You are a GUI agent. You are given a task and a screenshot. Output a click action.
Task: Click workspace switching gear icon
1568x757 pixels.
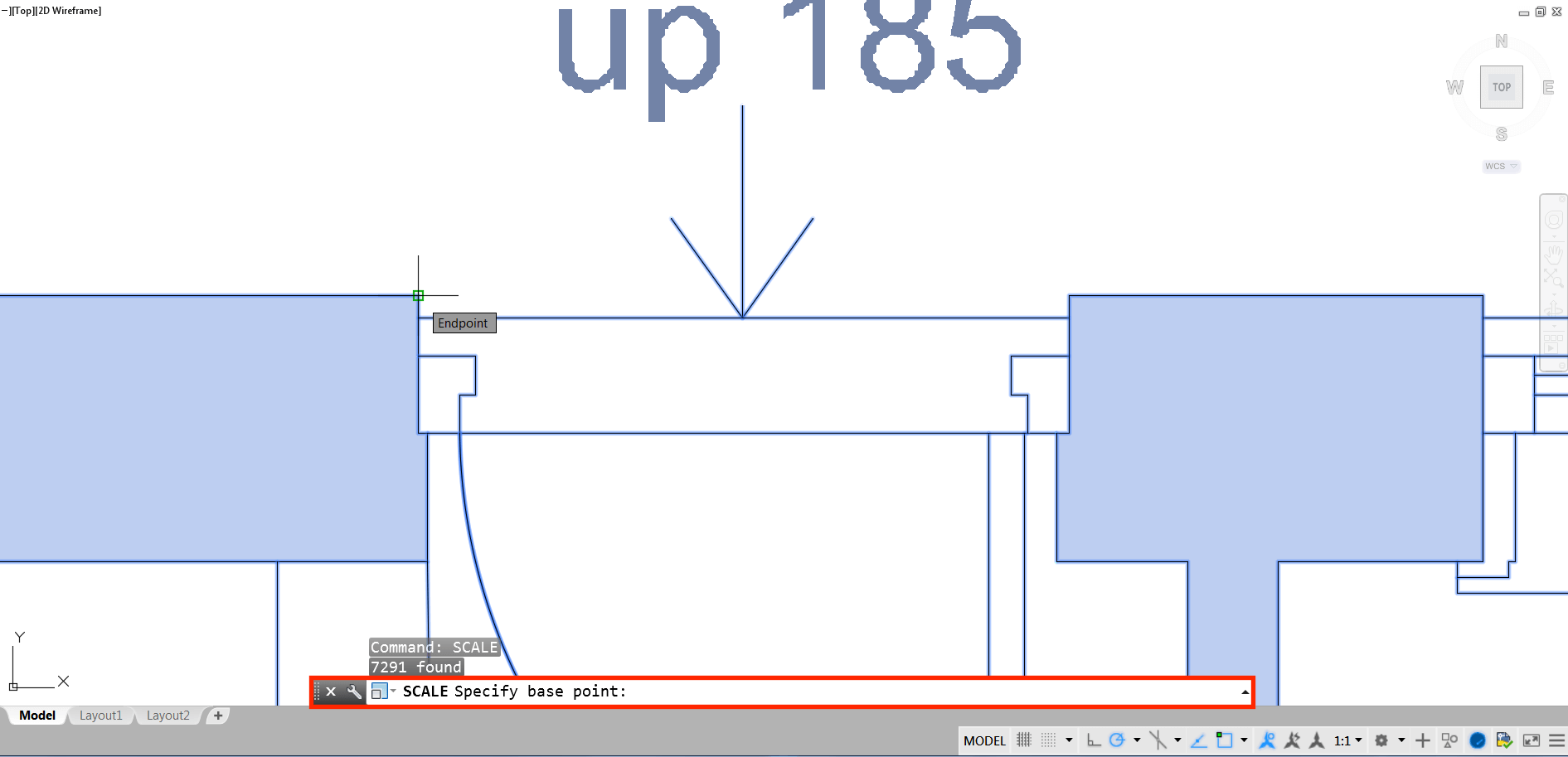click(x=1381, y=740)
